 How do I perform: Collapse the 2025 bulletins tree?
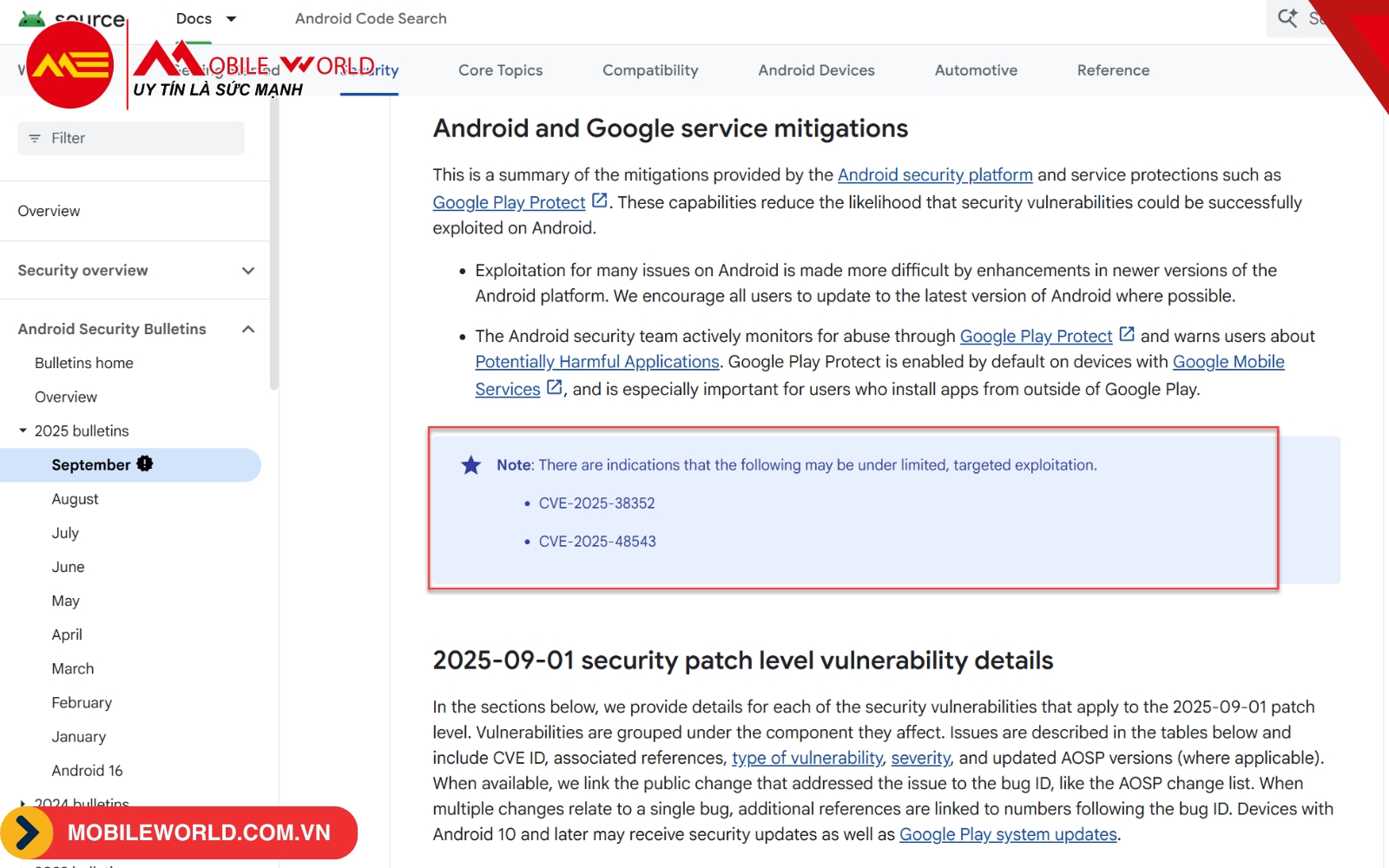pyautogui.click(x=23, y=431)
